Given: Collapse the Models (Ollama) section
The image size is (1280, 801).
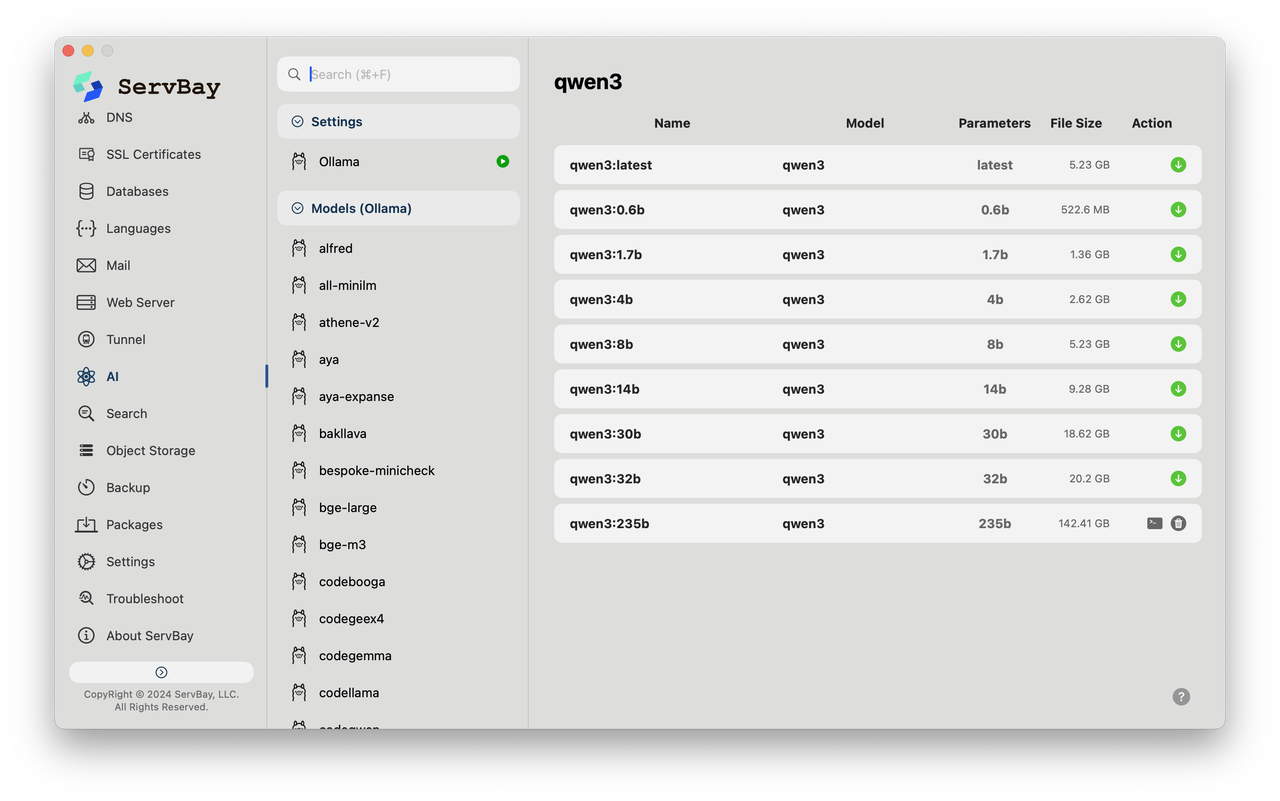Looking at the screenshot, I should click(297, 208).
